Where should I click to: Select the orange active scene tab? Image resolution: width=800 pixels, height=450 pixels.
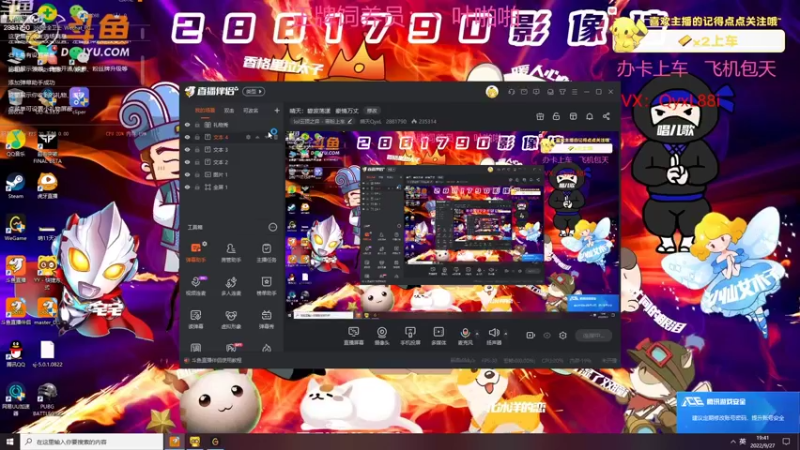[x=205, y=111]
